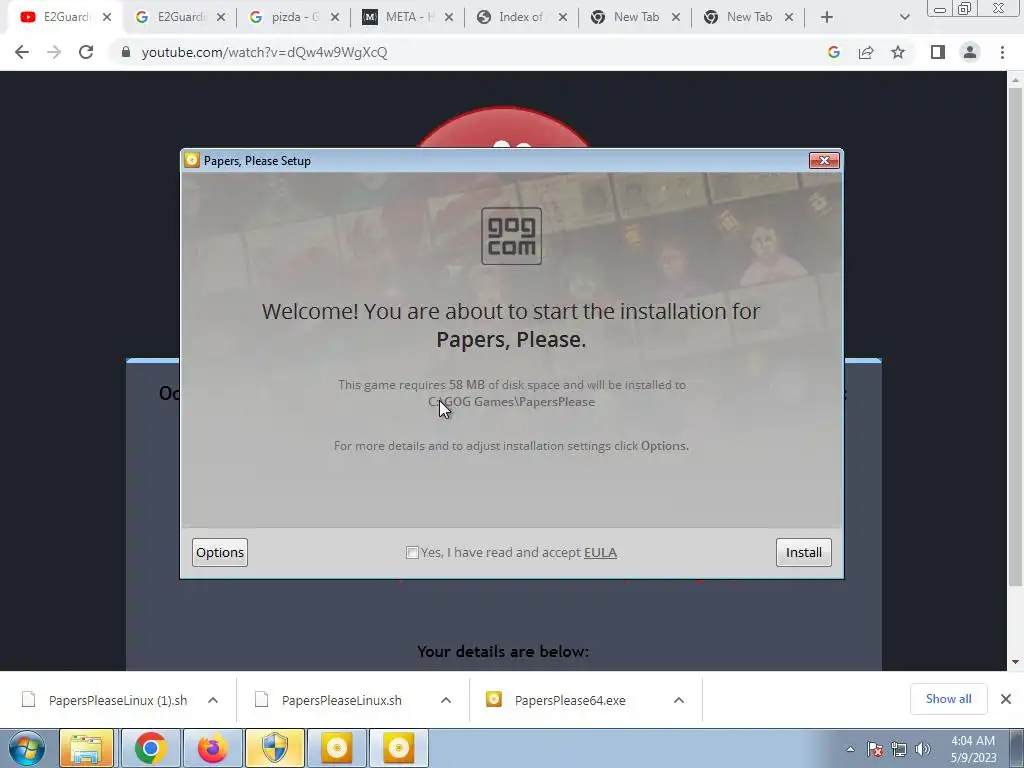Open the Chrome profile avatar

[x=970, y=52]
